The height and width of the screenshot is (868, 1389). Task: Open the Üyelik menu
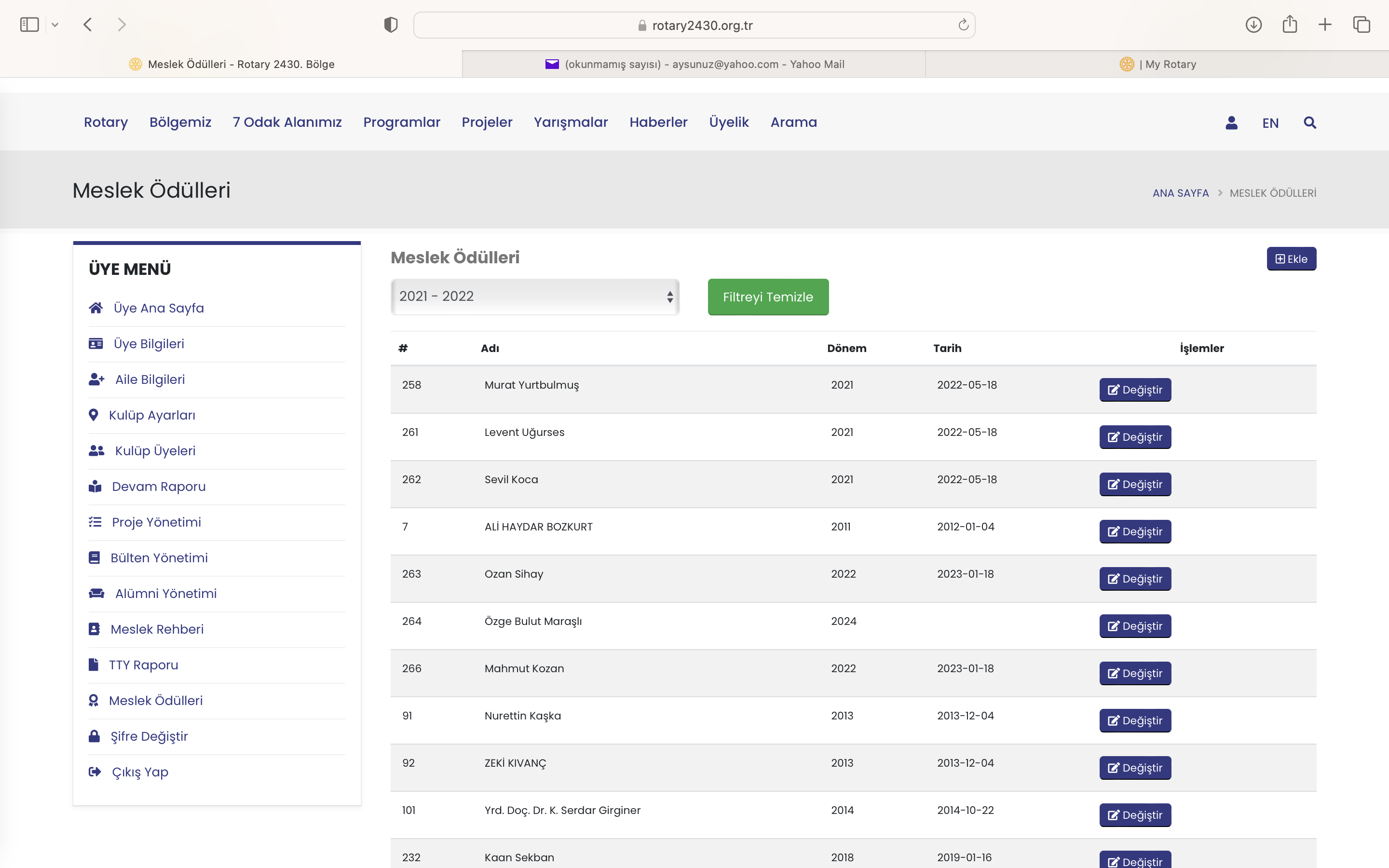(x=729, y=122)
